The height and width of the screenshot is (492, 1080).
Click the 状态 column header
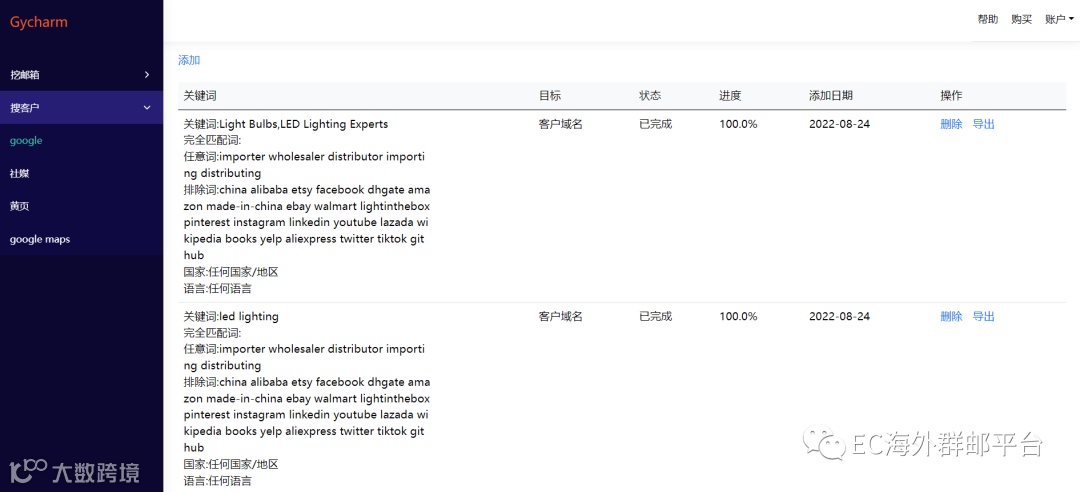pos(650,96)
